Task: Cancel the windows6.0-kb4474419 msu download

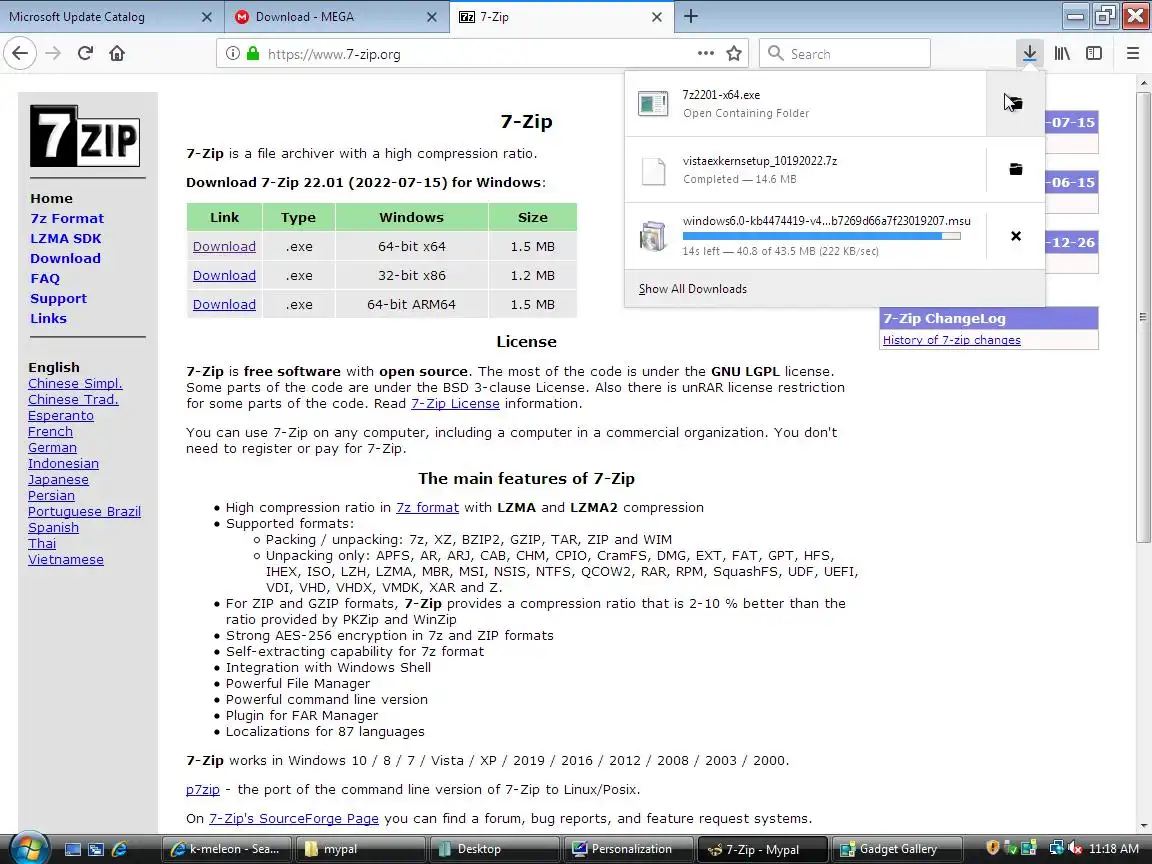Action: point(1015,236)
